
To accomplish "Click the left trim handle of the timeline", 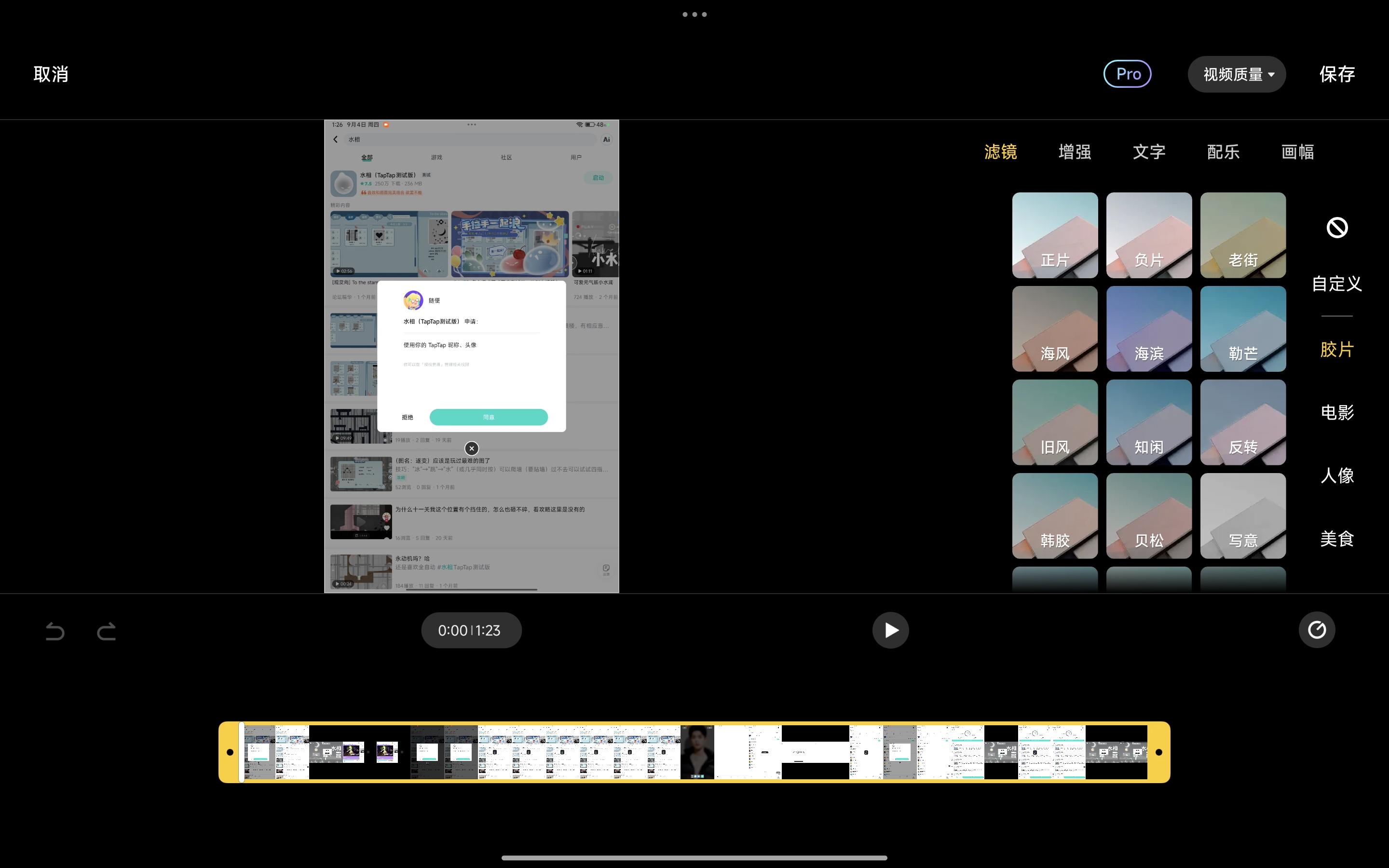I will point(230,752).
